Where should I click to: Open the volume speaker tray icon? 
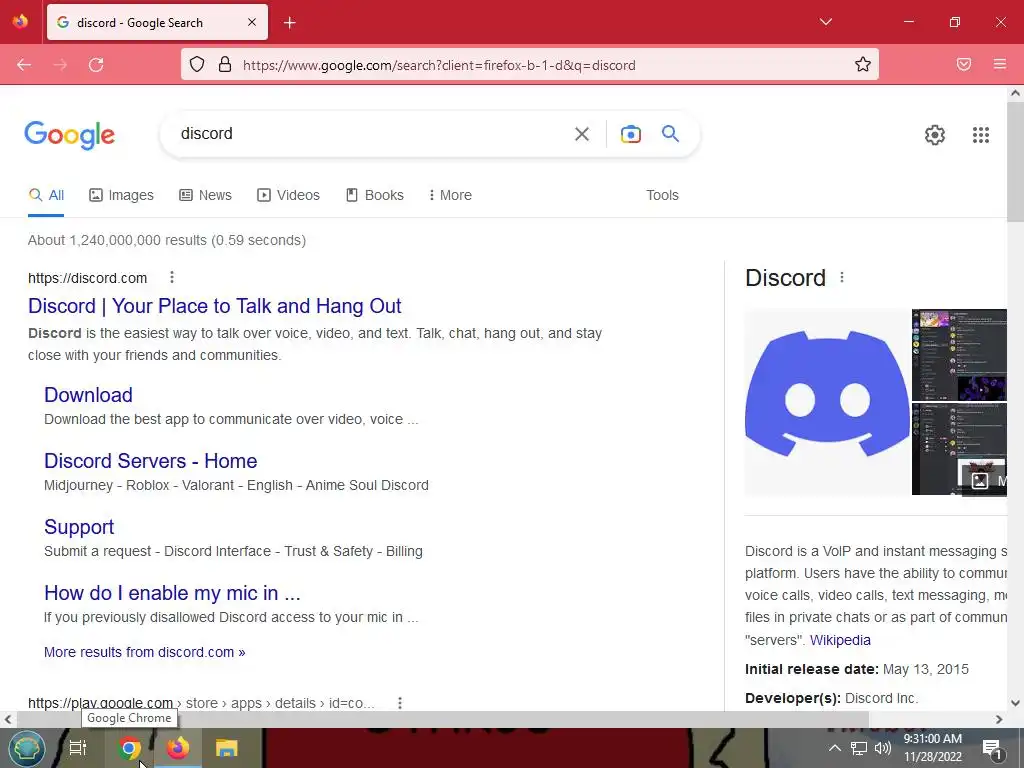point(882,748)
